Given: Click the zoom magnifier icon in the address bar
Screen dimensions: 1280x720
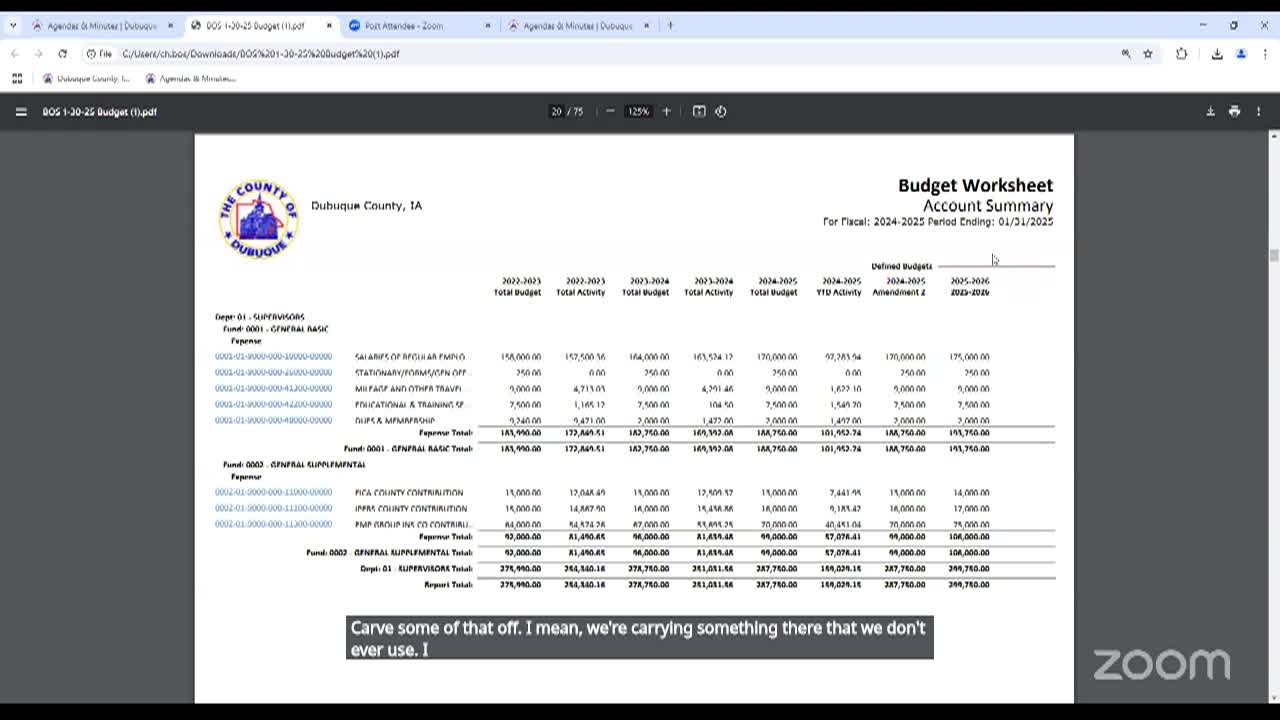Looking at the screenshot, I should coord(1126,54).
